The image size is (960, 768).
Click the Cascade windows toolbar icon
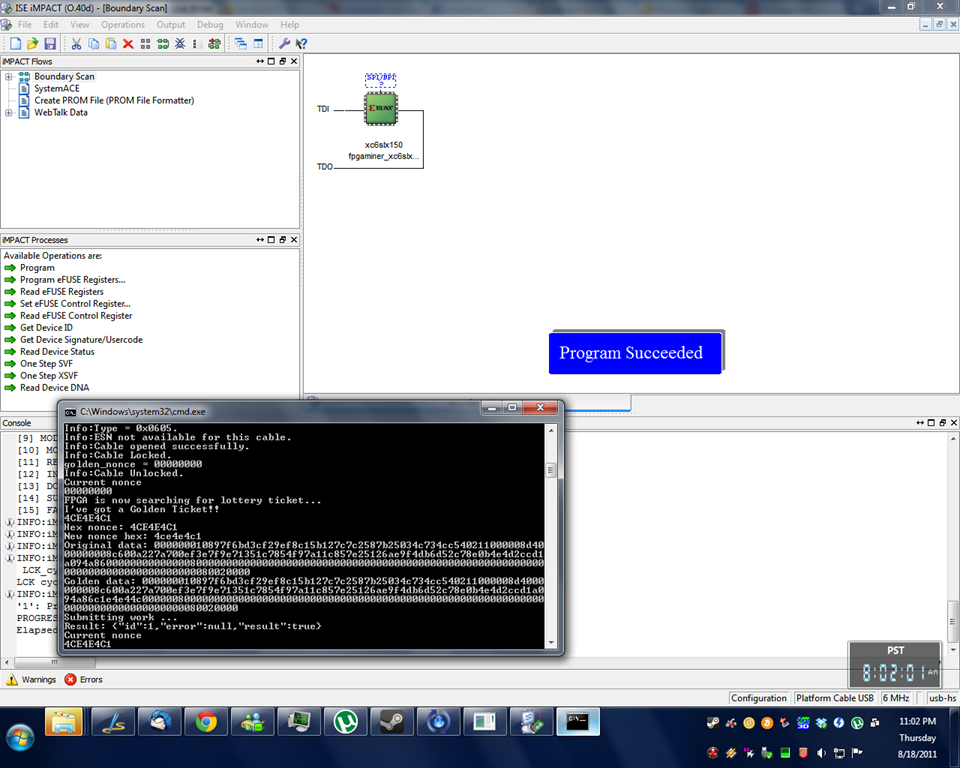click(x=241, y=43)
